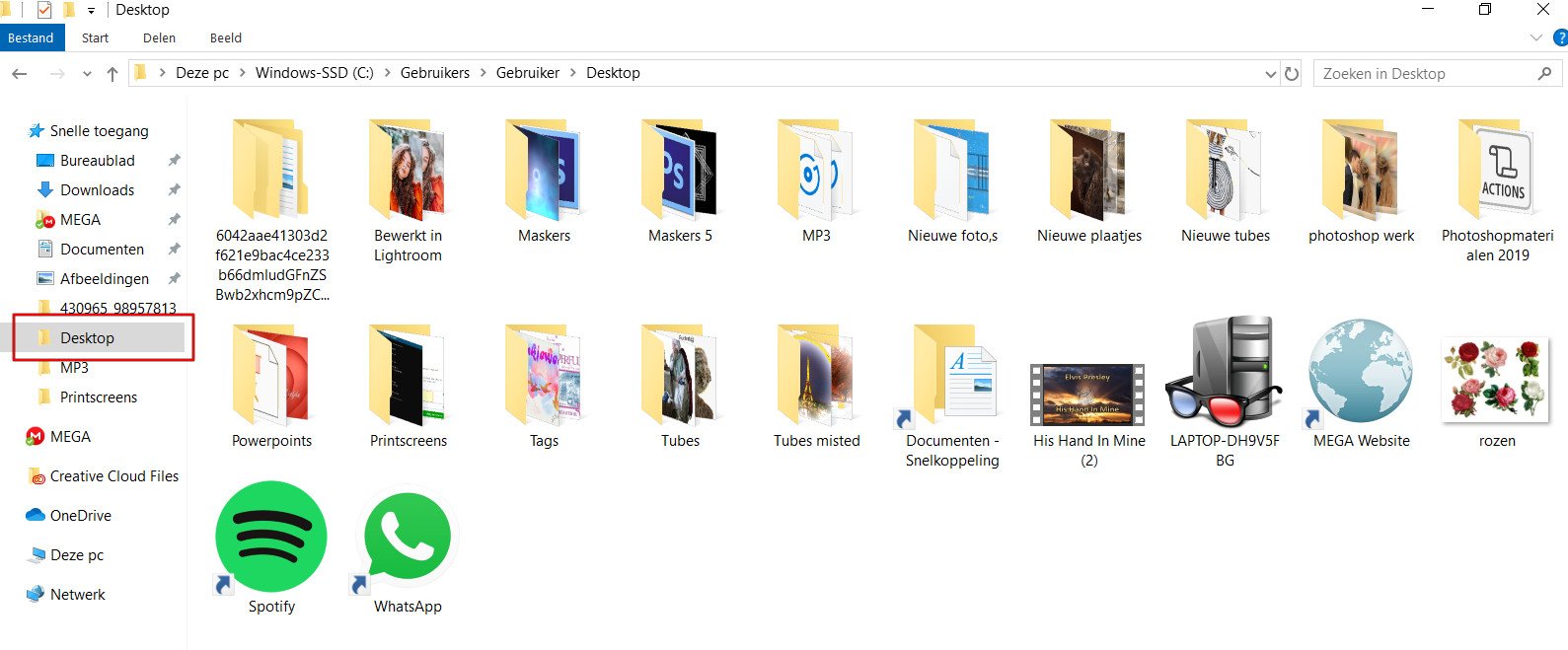Click the refresh icon beside address bar
The height and width of the screenshot is (650, 1568).
click(1292, 73)
